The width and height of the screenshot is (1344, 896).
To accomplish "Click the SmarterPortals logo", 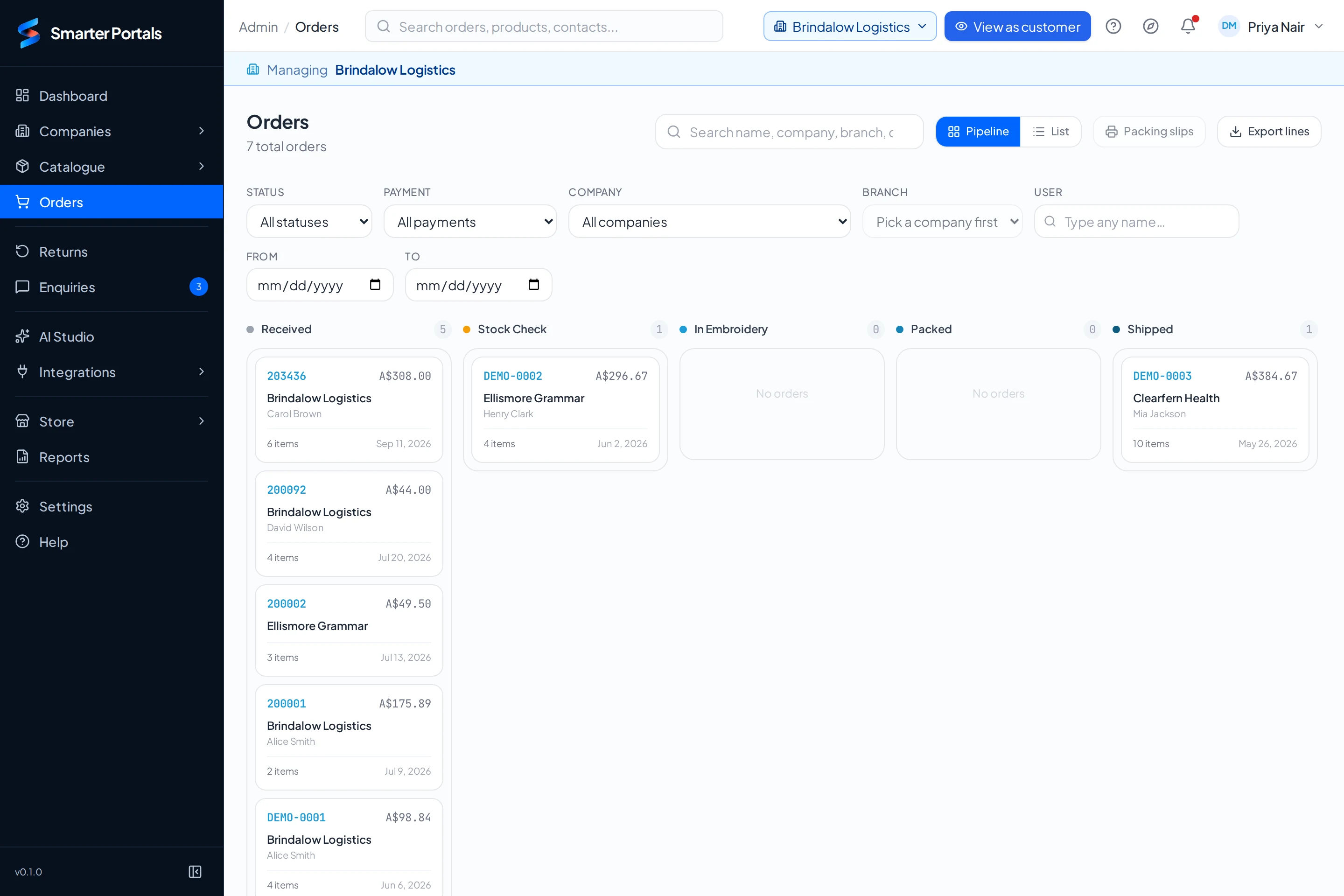I will [90, 33].
